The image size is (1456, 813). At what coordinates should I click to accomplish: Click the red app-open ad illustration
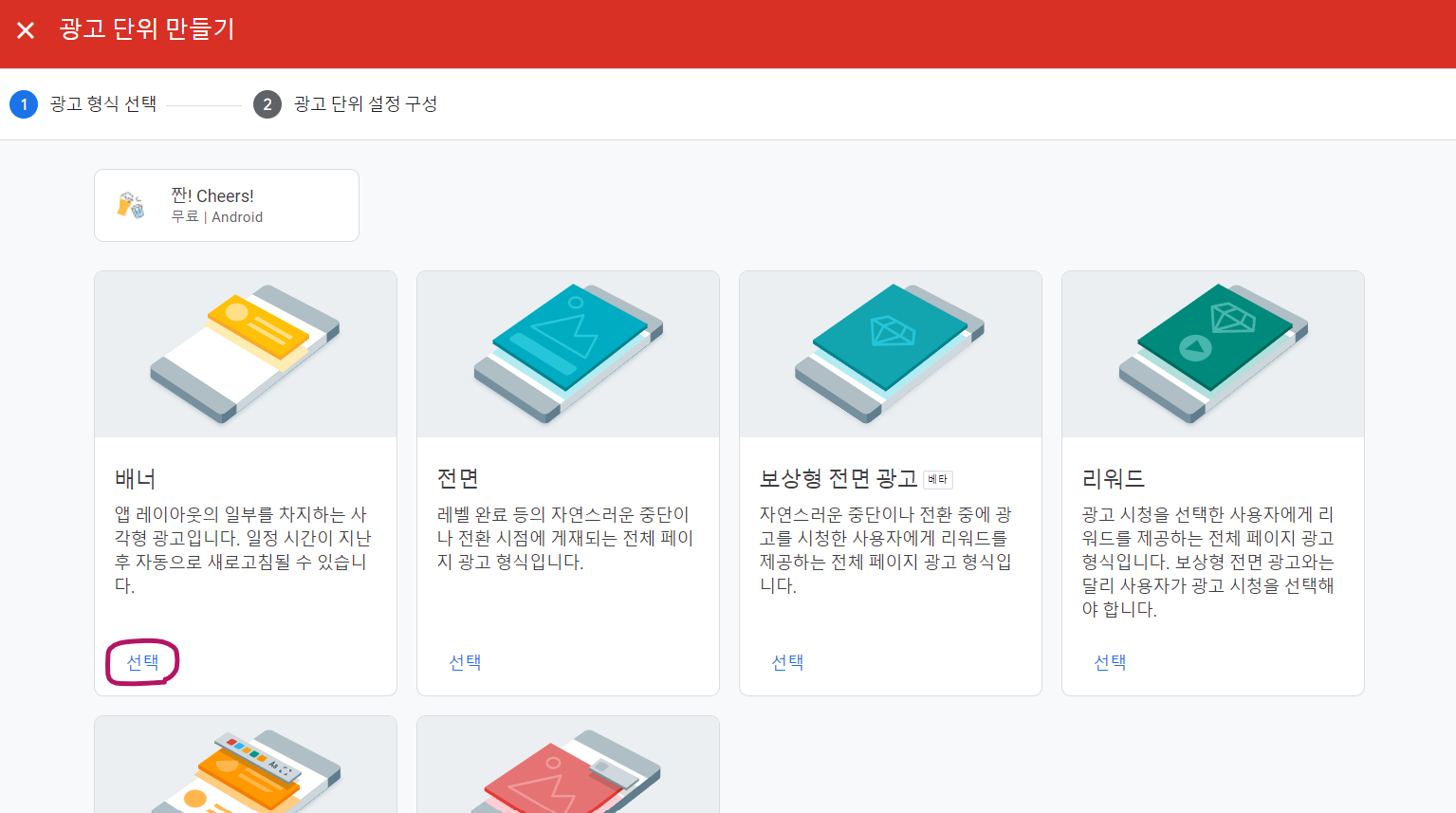[568, 765]
